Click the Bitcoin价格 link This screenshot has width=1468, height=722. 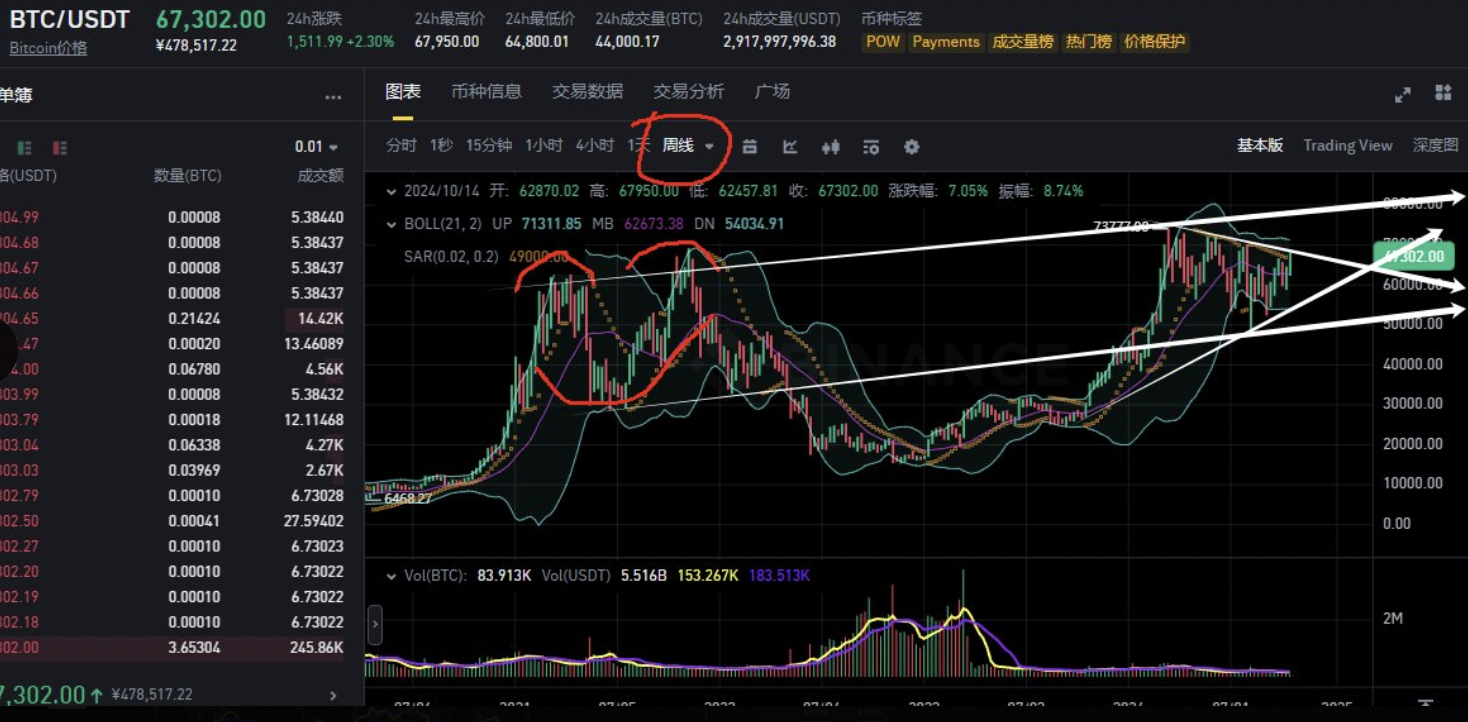pos(48,48)
